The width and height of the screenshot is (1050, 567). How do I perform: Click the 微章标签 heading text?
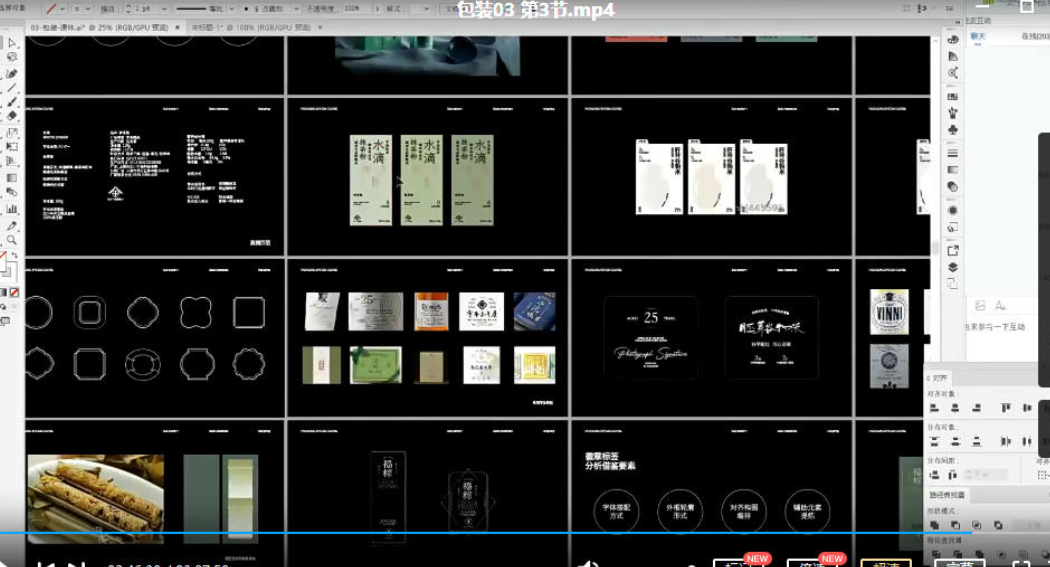click(x=601, y=455)
